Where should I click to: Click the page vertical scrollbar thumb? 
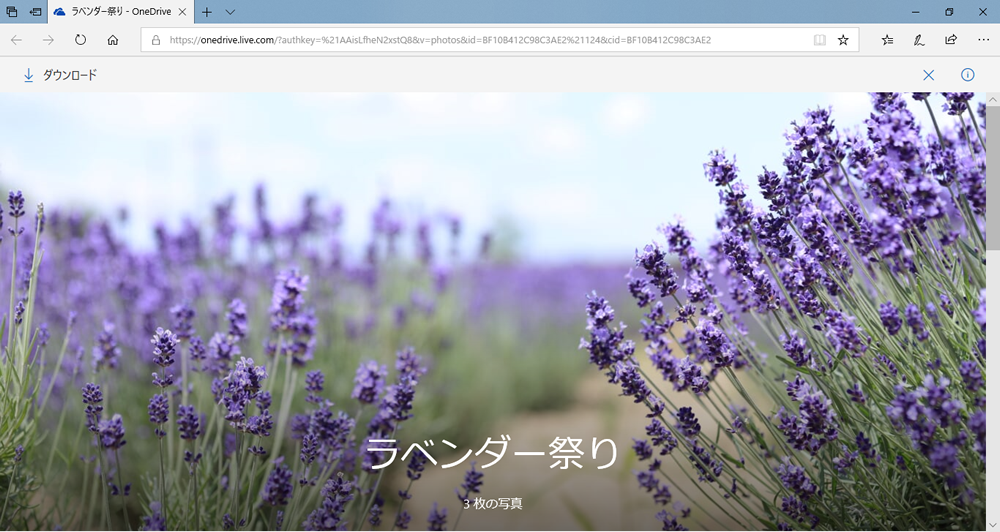coord(993,179)
